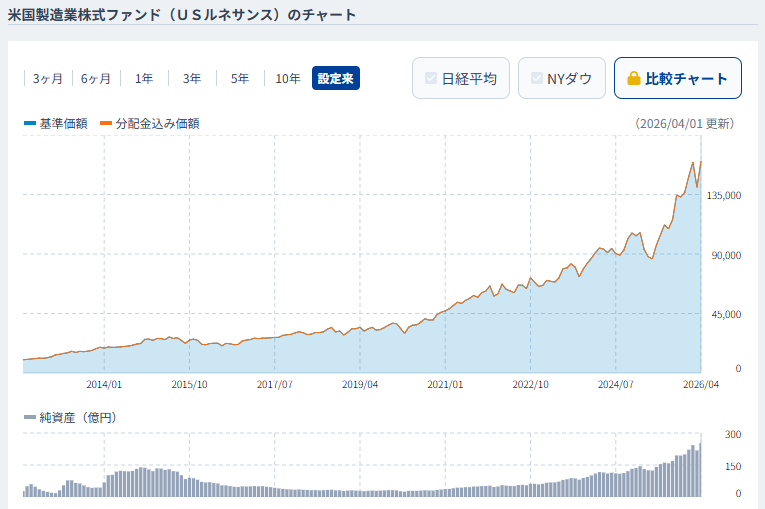The image size is (765, 509).
Task: Open the 比較チャート button
Action: [678, 78]
